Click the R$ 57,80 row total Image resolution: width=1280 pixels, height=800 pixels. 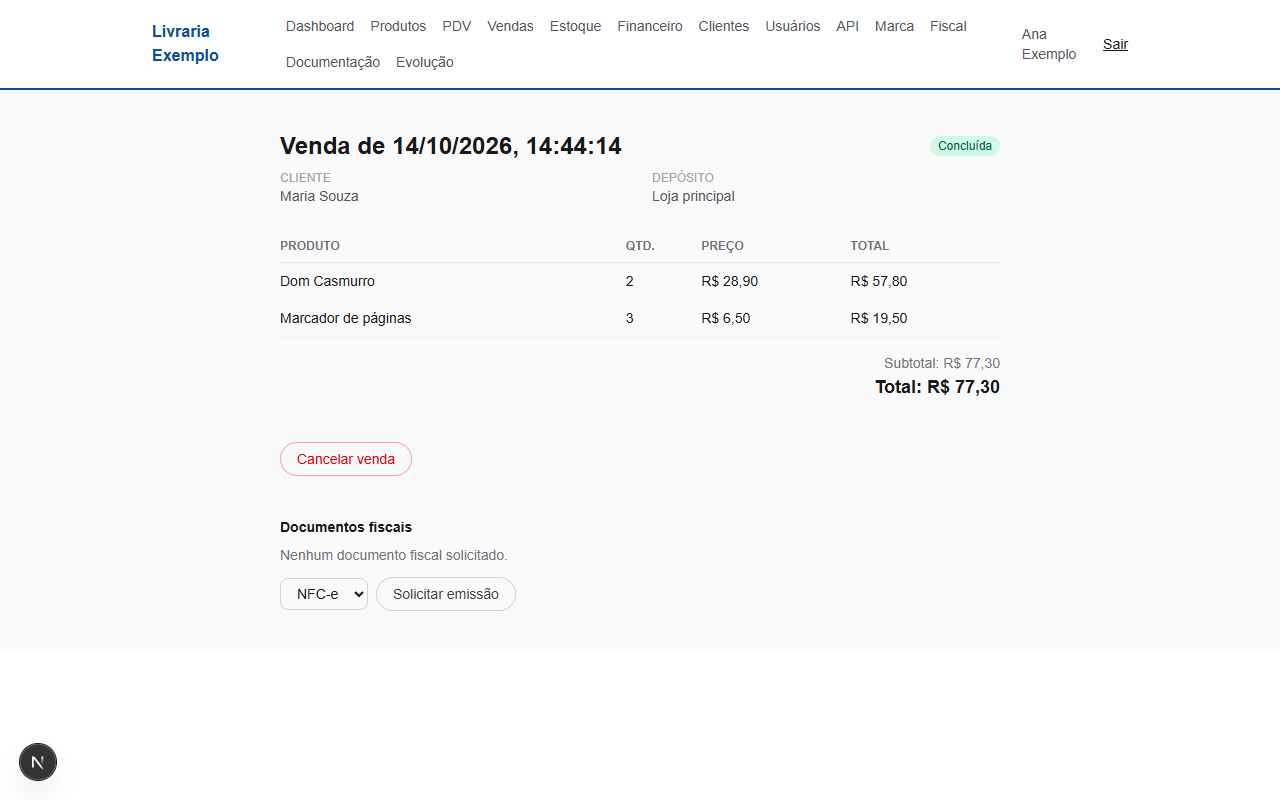point(879,281)
